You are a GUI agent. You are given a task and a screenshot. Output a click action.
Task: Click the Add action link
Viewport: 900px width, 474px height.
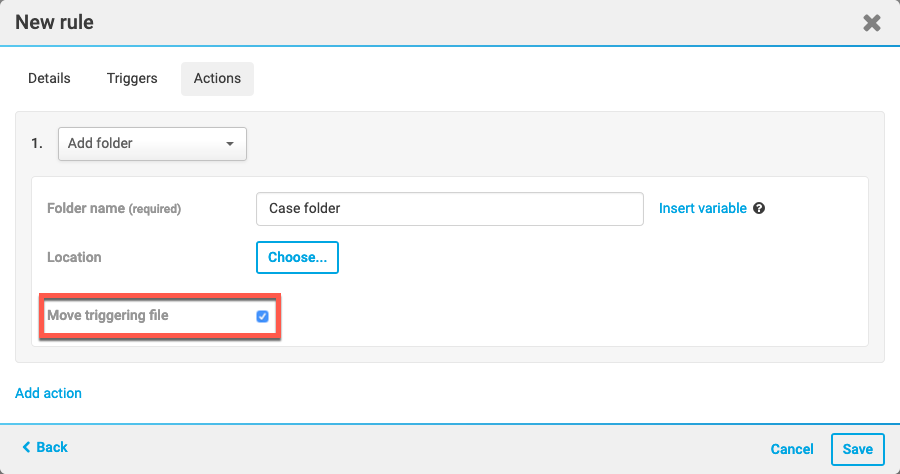pyautogui.click(x=48, y=393)
